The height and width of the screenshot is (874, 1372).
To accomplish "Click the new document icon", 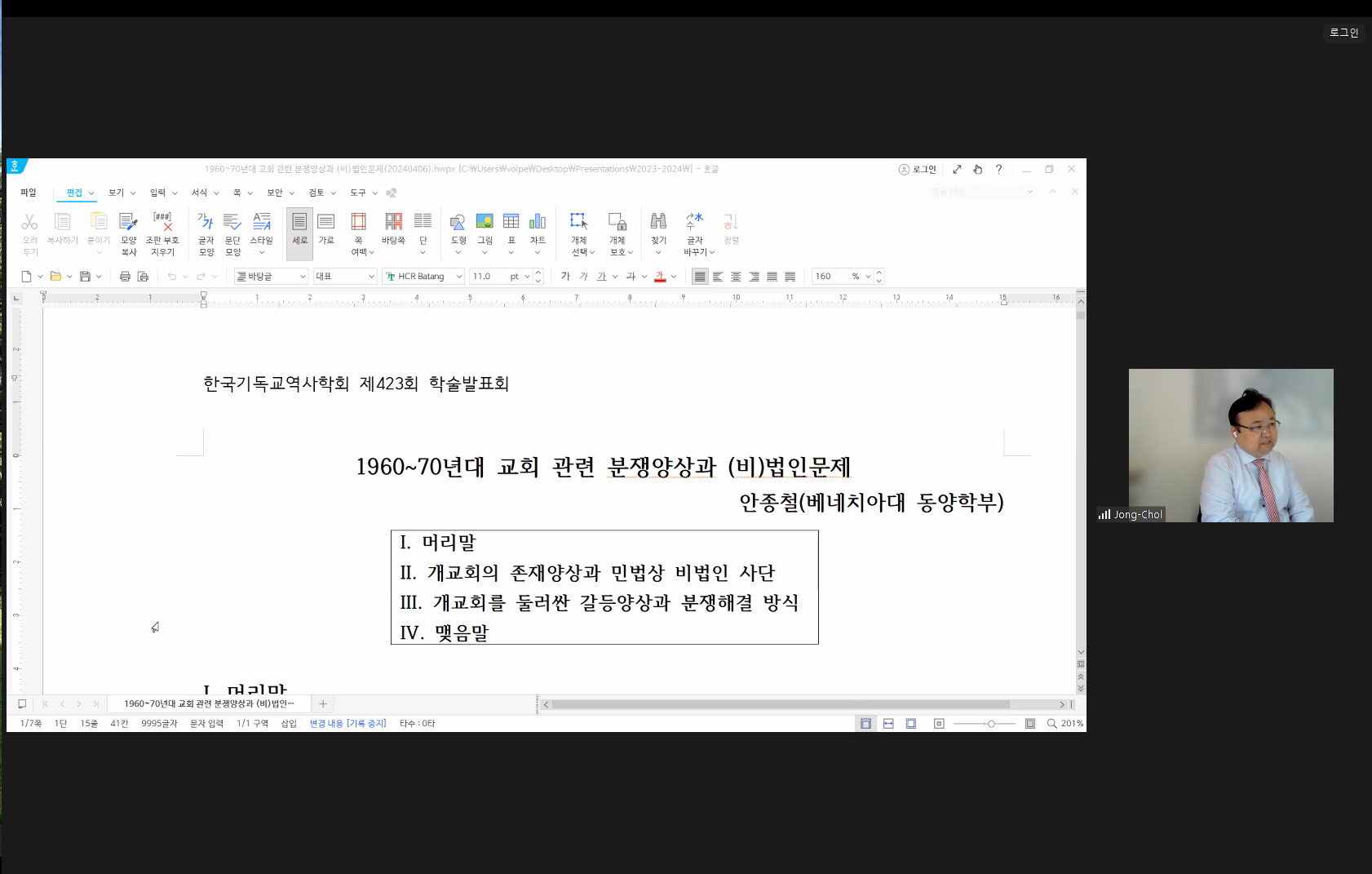I will (x=26, y=277).
